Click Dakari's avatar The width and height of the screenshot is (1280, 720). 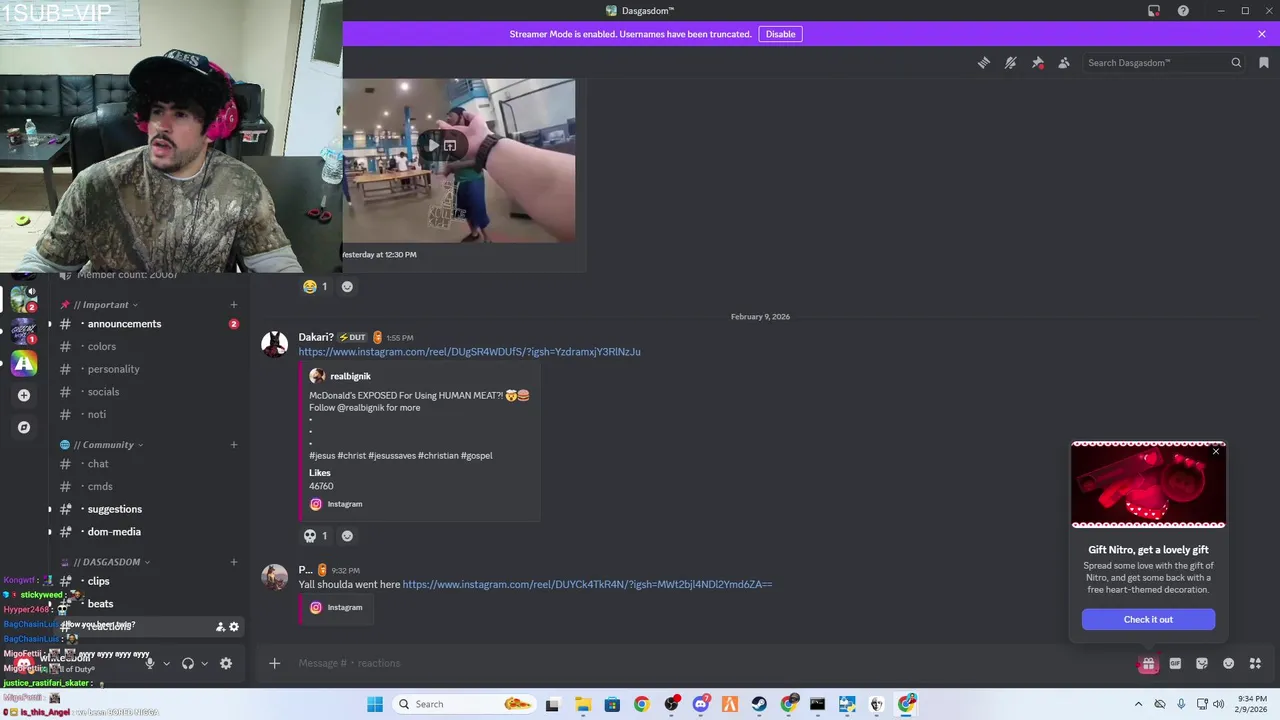tap(274, 344)
